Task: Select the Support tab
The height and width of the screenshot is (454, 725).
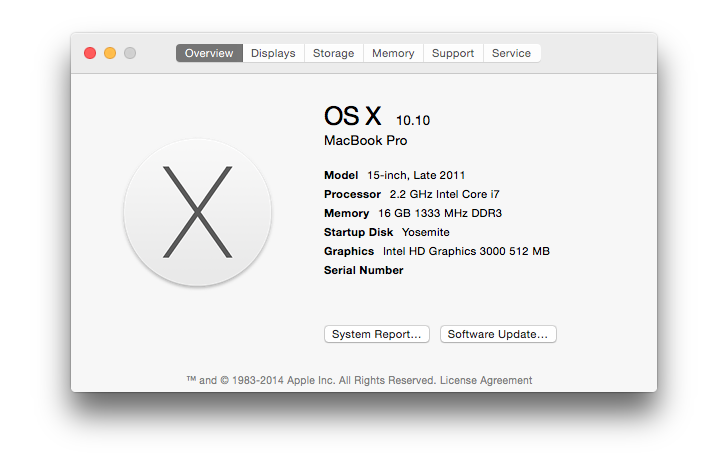Action: (x=453, y=53)
